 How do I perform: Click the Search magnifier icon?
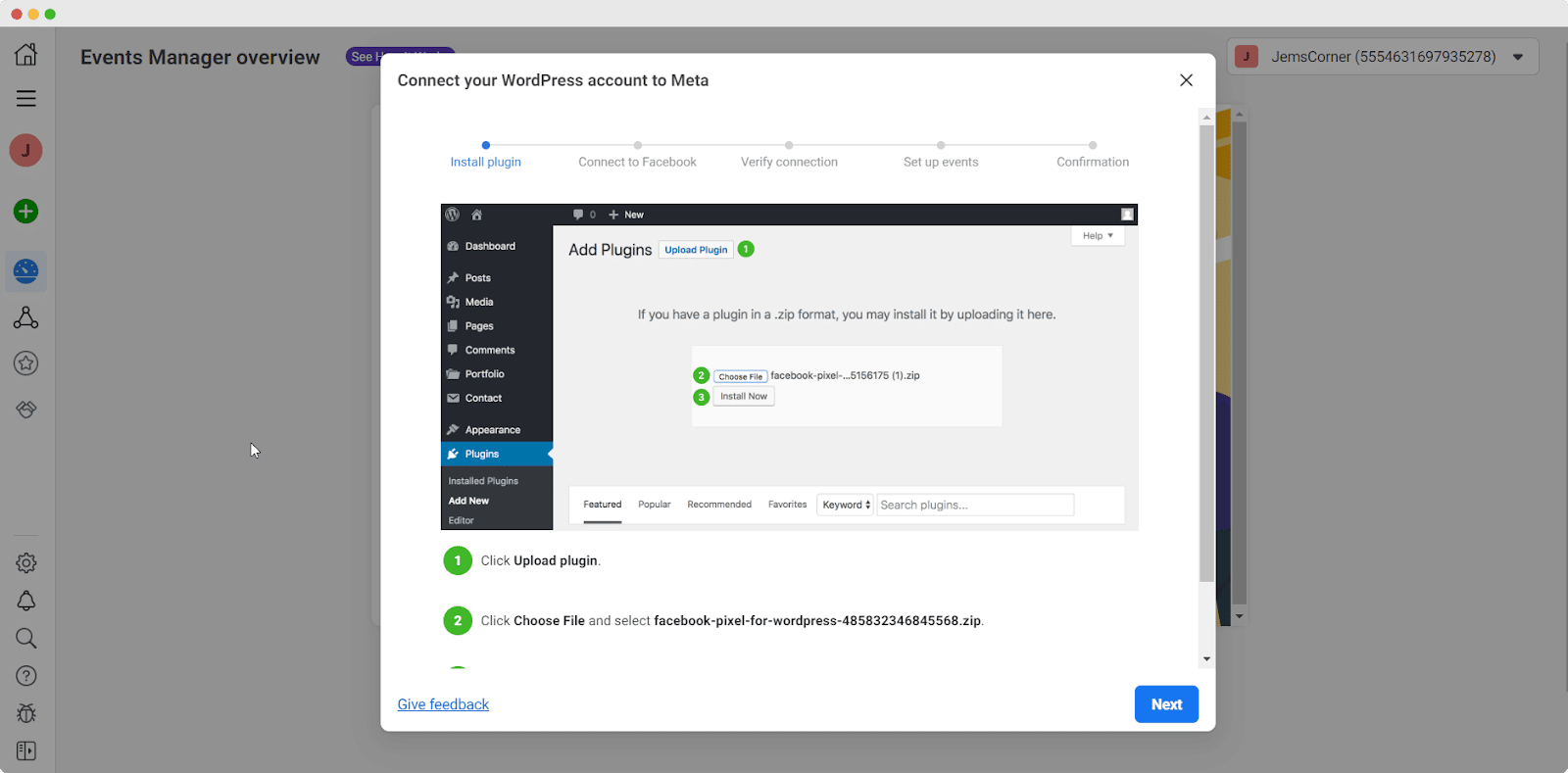pos(26,639)
